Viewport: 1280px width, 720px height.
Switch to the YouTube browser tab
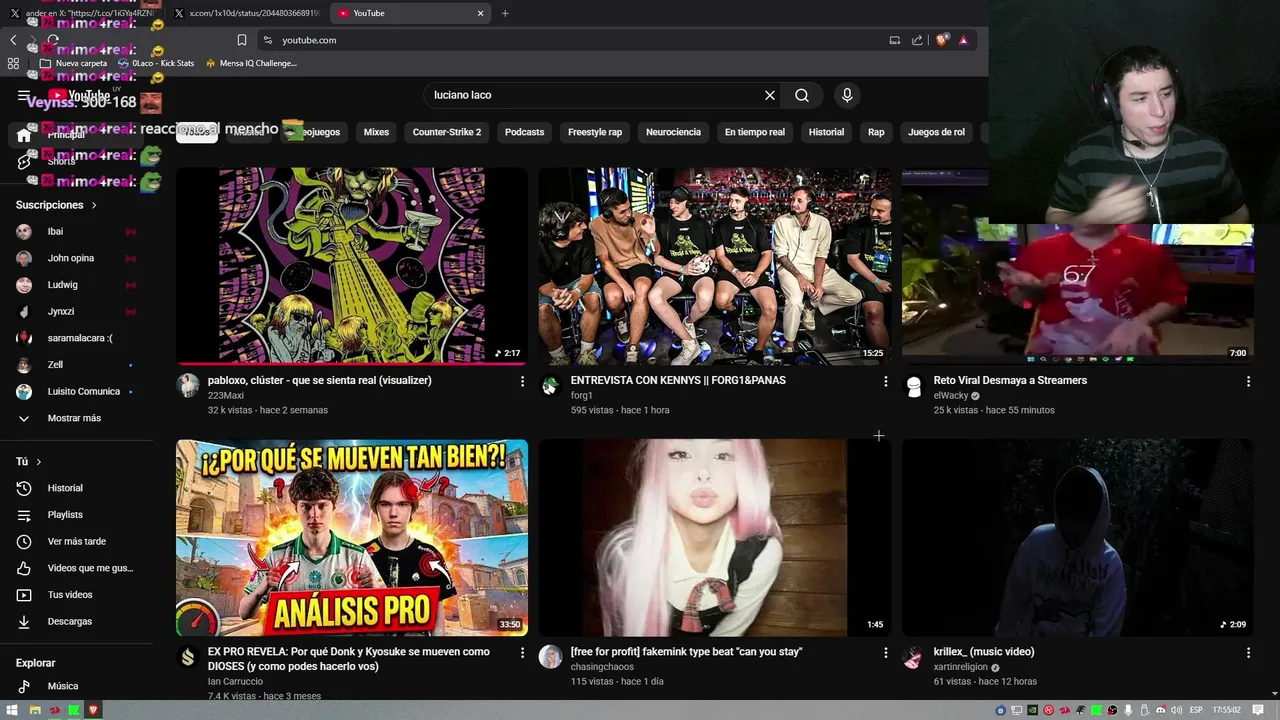[x=408, y=13]
